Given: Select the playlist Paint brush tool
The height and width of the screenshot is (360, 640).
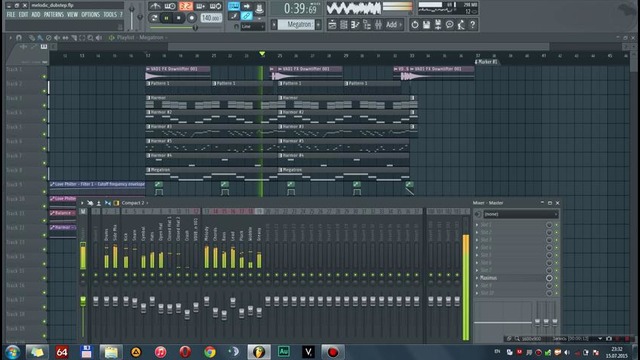Looking at the screenshot, I should point(40,38).
